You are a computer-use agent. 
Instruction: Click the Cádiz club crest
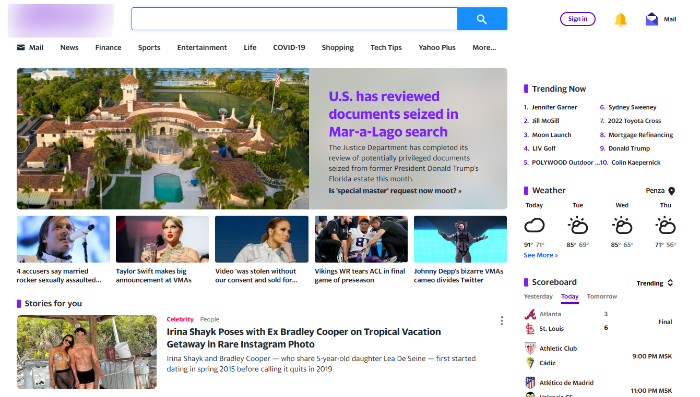click(x=530, y=363)
